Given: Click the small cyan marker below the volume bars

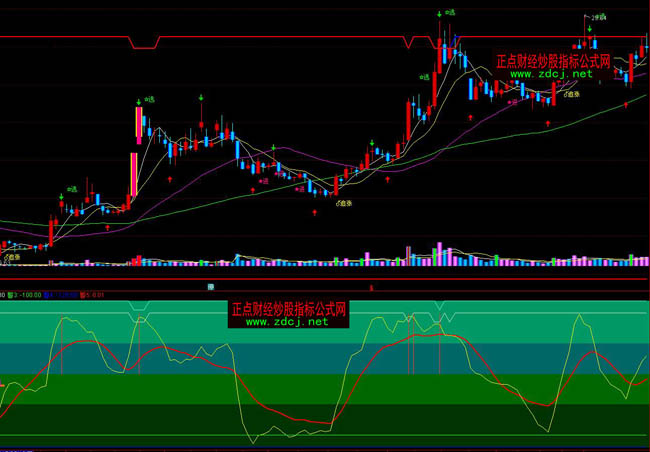Looking at the screenshot, I should pyautogui.click(x=211, y=287).
